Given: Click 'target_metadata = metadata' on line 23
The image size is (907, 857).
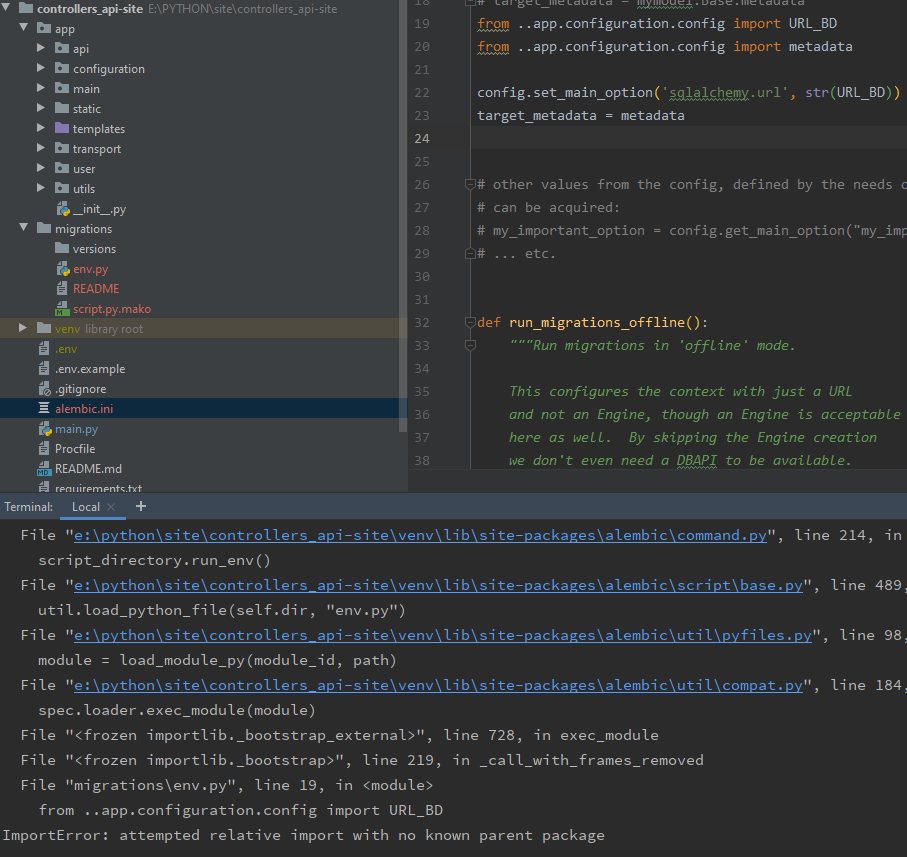Looking at the screenshot, I should point(581,116).
